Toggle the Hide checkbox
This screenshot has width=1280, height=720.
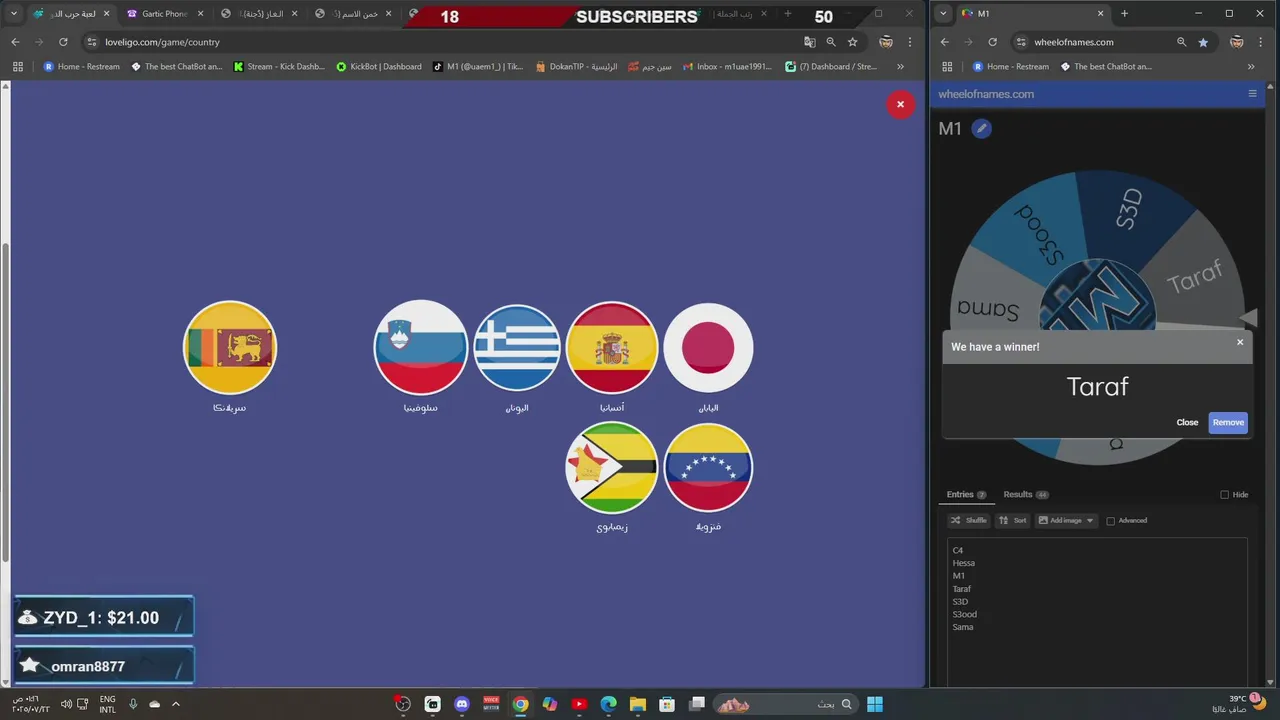pos(1224,495)
